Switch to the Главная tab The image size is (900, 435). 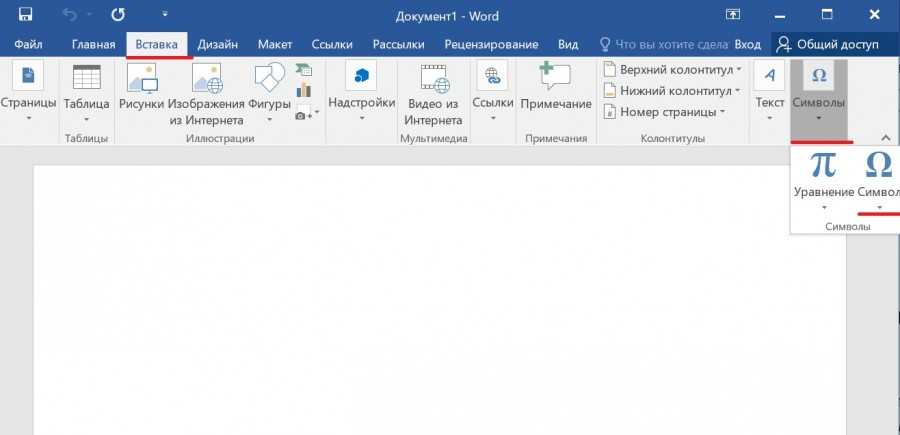(x=94, y=45)
